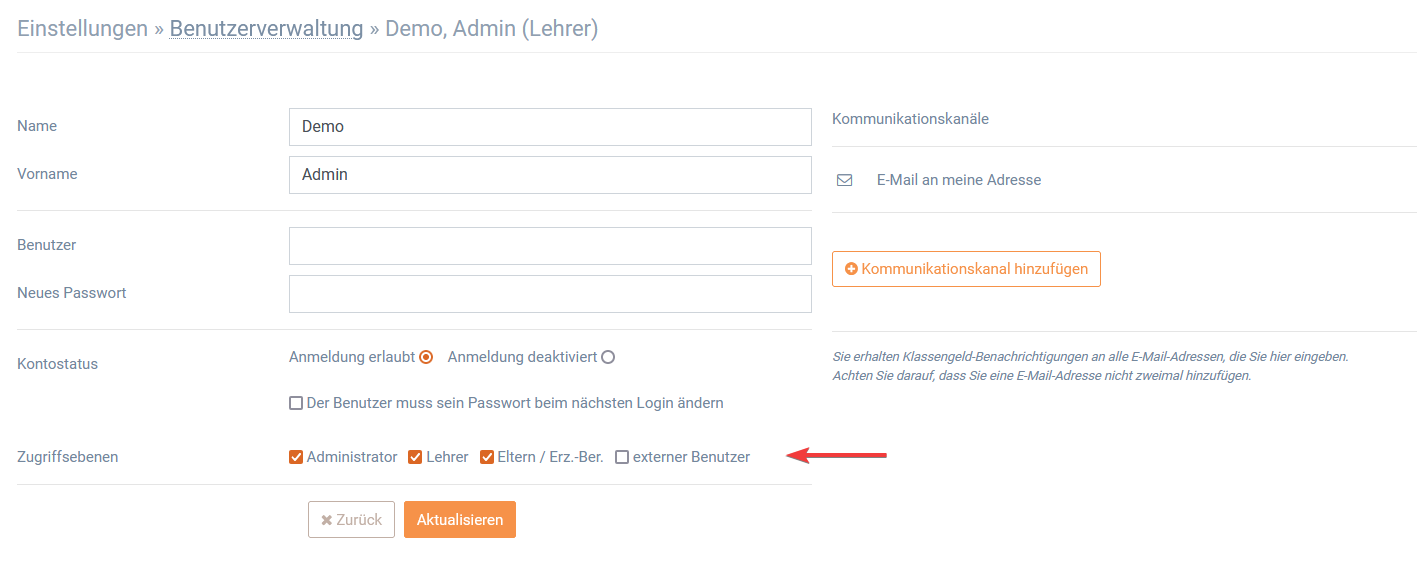
Task: Click into the empty Benutzer field
Action: click(x=550, y=246)
